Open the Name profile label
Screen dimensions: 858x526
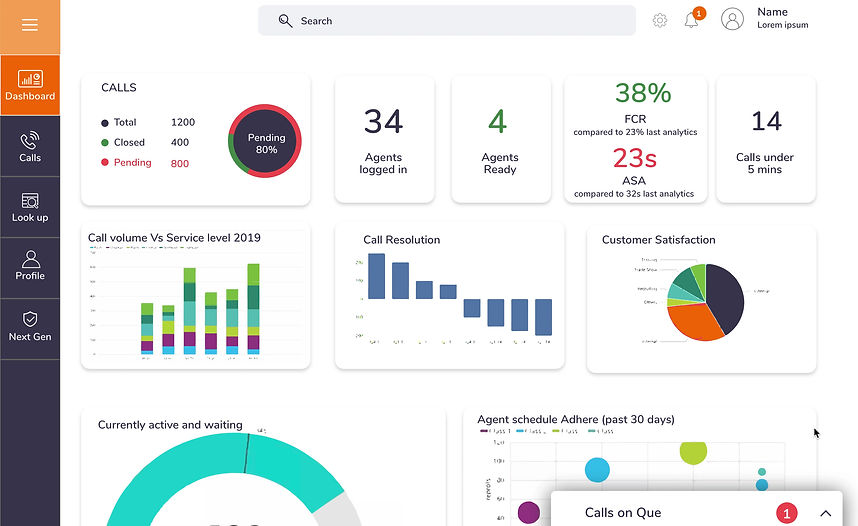(772, 12)
